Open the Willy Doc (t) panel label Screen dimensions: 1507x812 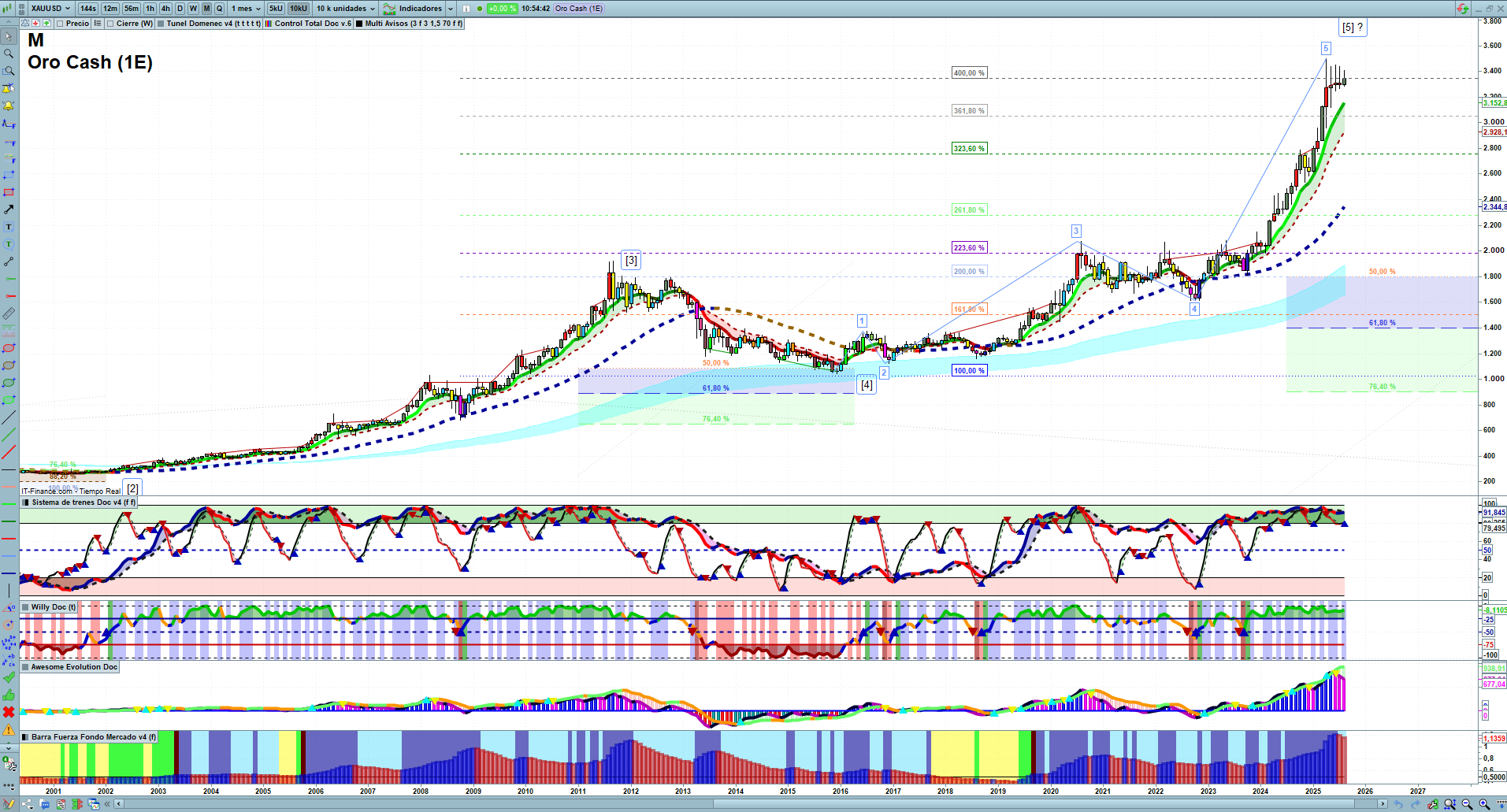[x=49, y=607]
